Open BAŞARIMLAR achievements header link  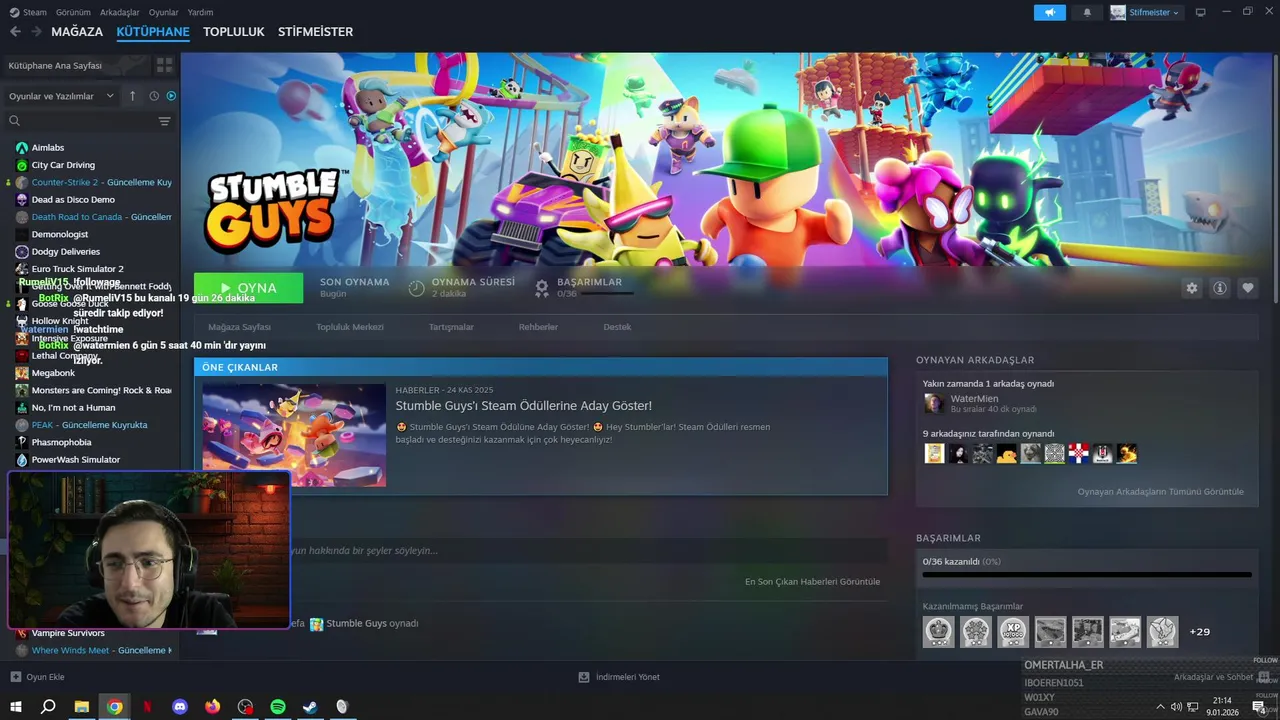589,282
